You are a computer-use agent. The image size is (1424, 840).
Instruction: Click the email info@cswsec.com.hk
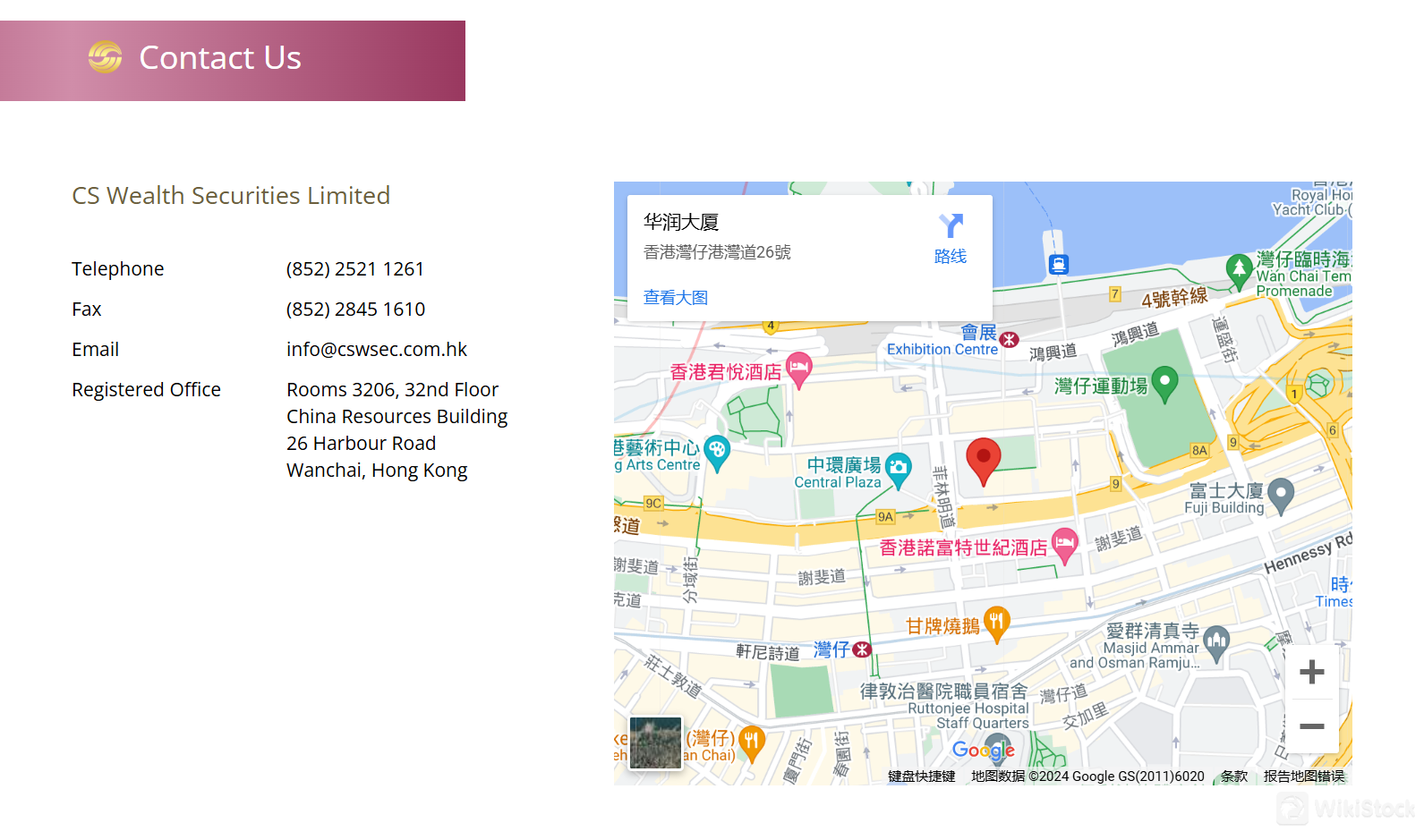(377, 350)
